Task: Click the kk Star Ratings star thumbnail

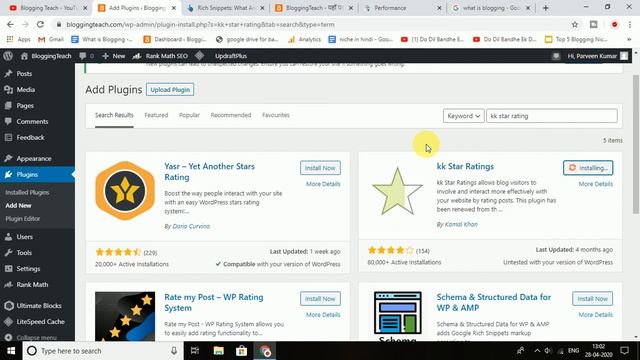Action: point(398,191)
